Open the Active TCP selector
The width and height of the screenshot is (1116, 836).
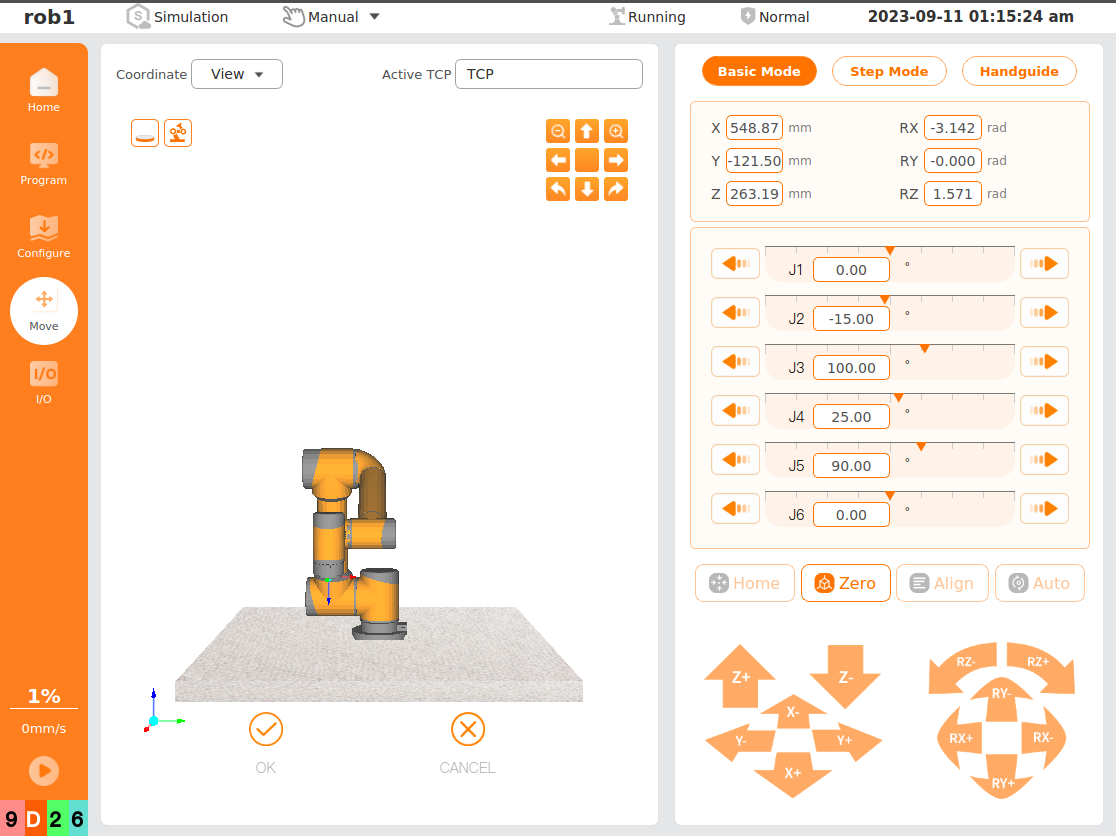[548, 74]
